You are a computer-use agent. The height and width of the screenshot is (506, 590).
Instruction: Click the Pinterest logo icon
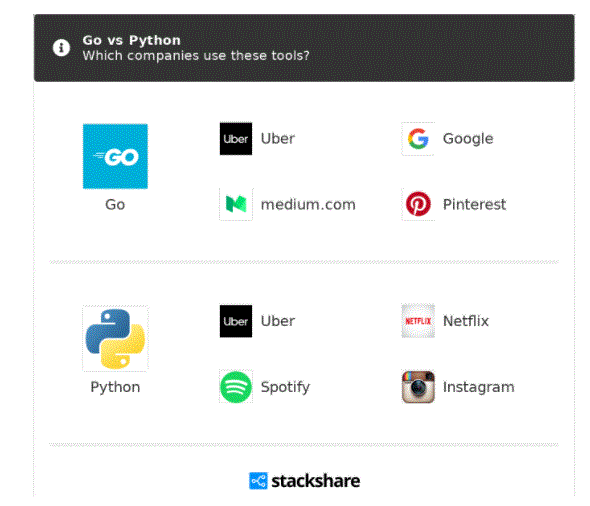click(x=418, y=204)
